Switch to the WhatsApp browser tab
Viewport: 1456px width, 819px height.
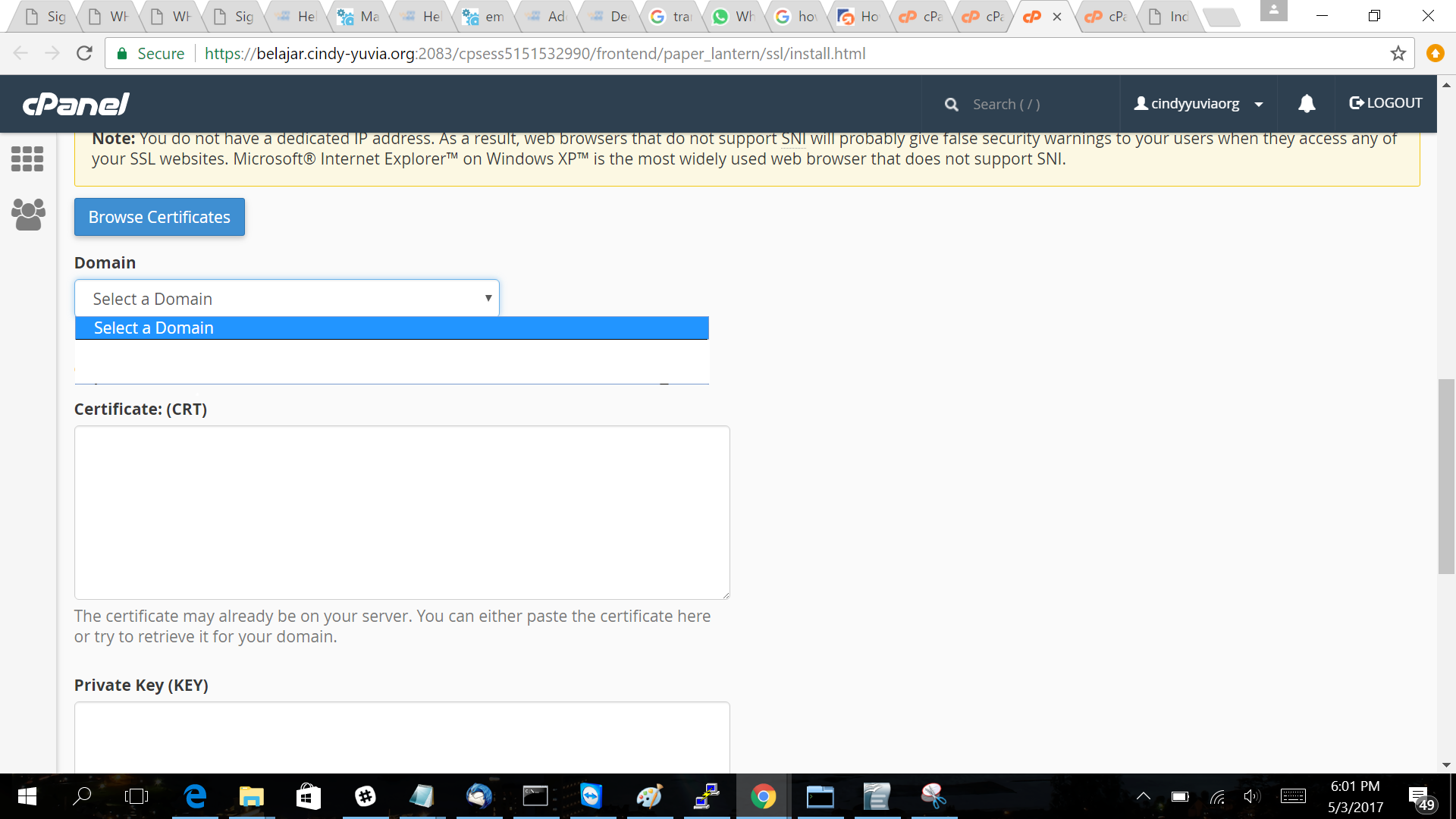click(x=733, y=17)
